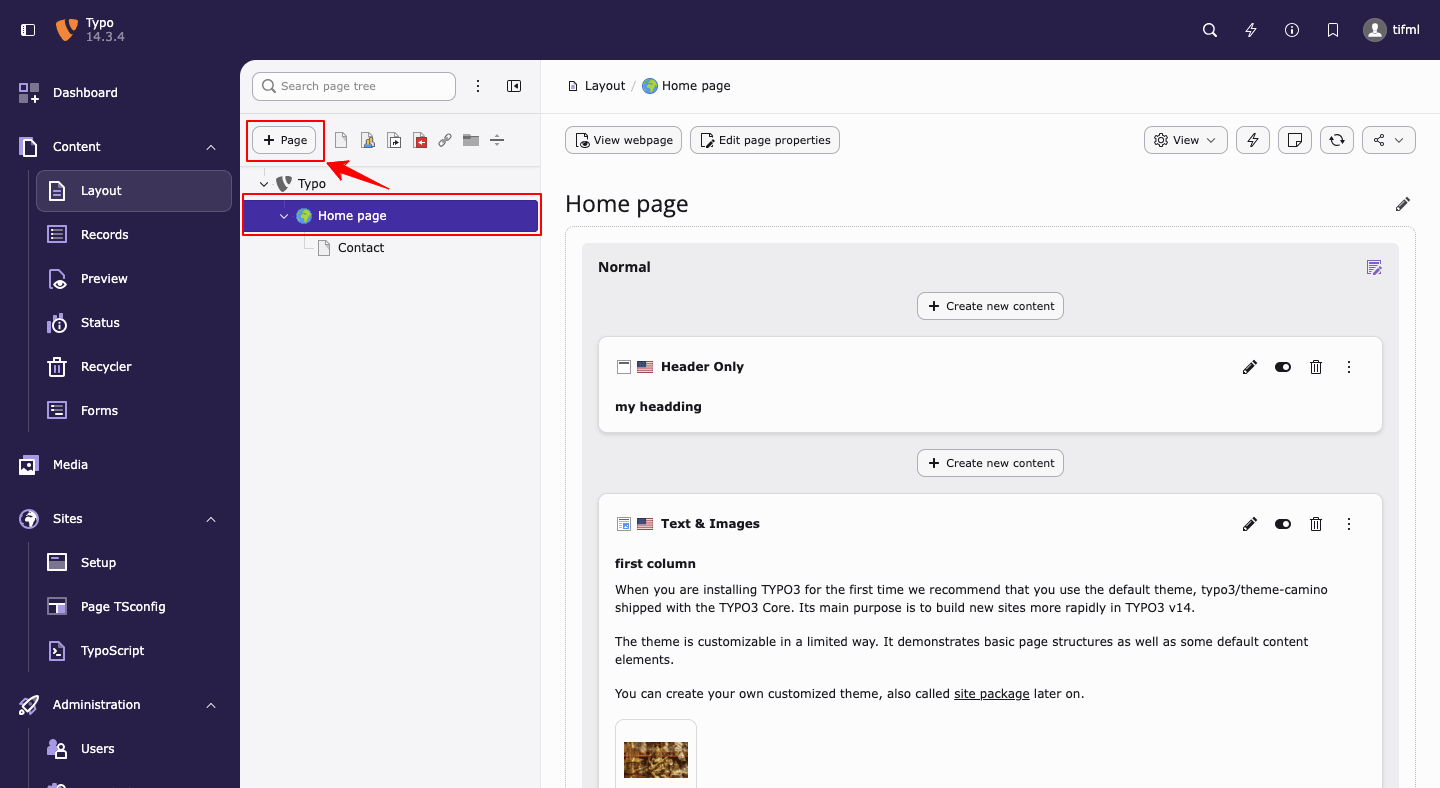The image size is (1440, 788).
Task: Select the Typo root node label in the tree
Action: 312,184
